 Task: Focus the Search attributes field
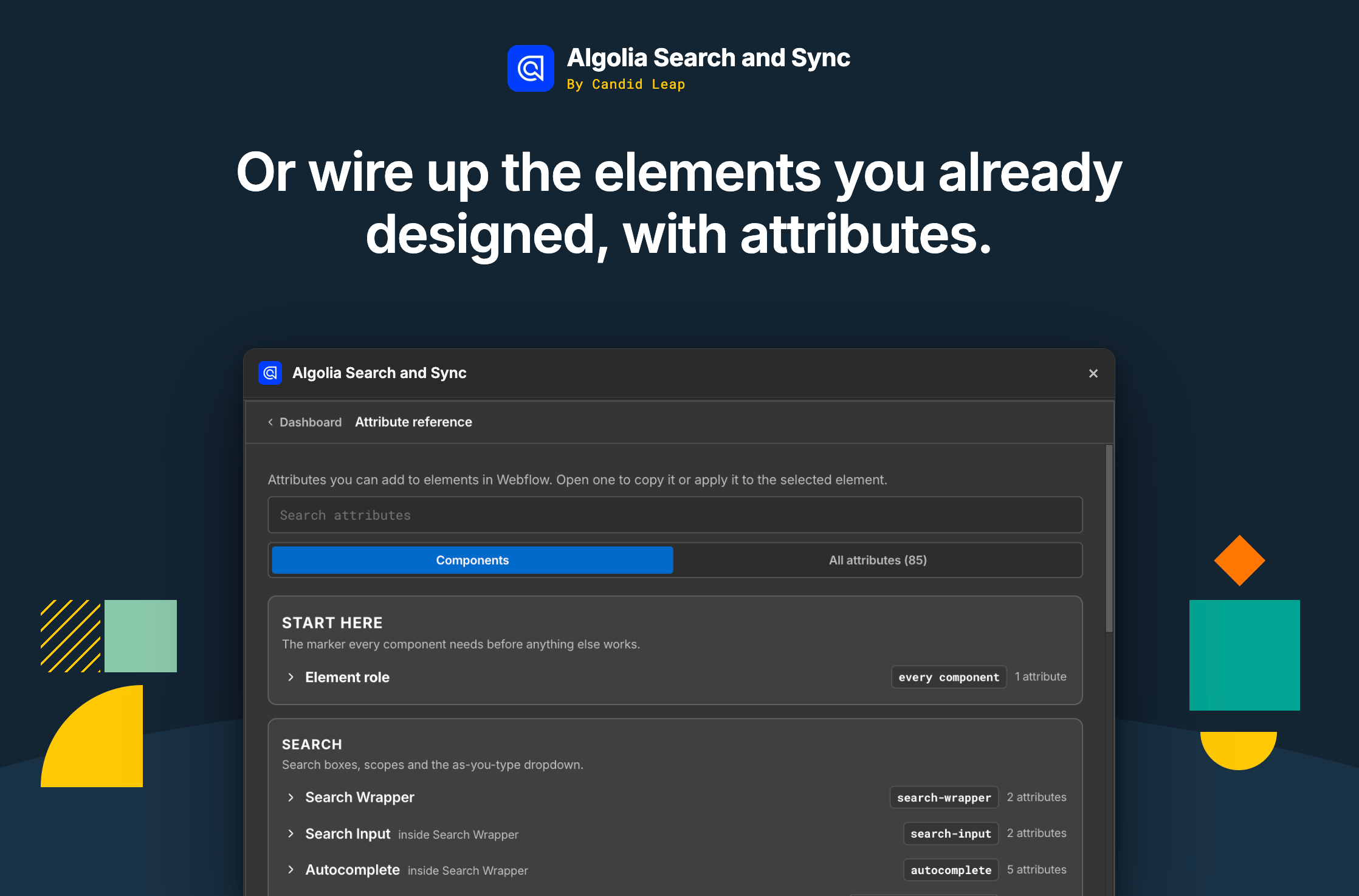(675, 515)
